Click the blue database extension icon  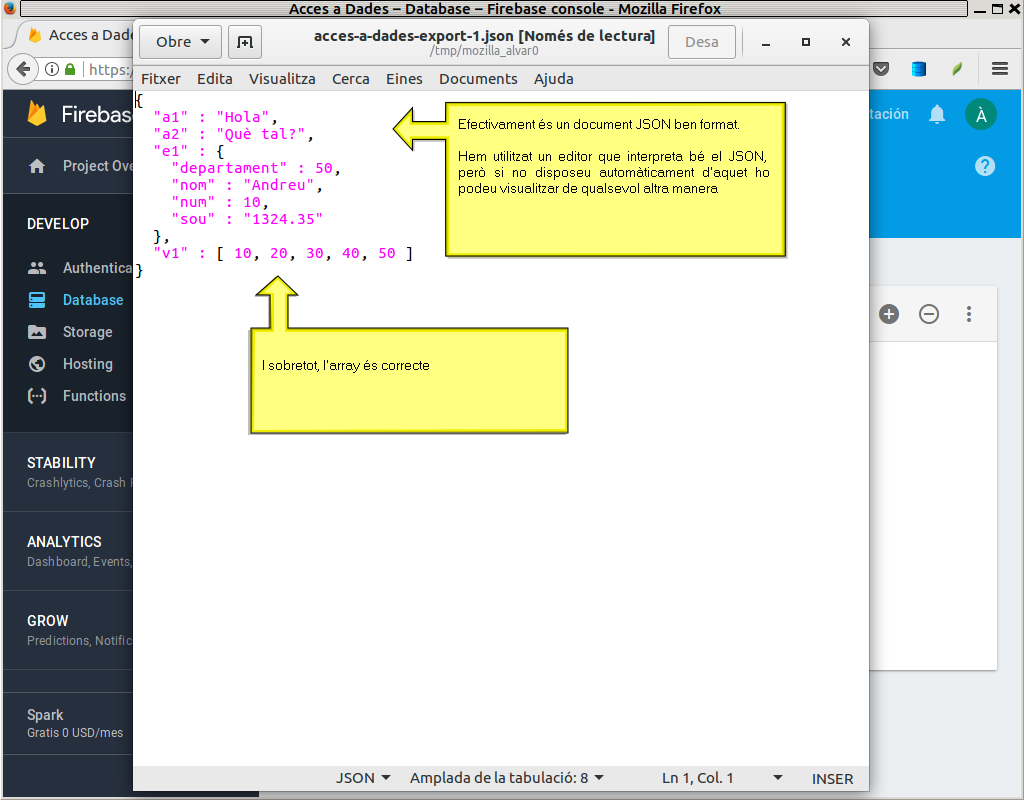point(919,69)
